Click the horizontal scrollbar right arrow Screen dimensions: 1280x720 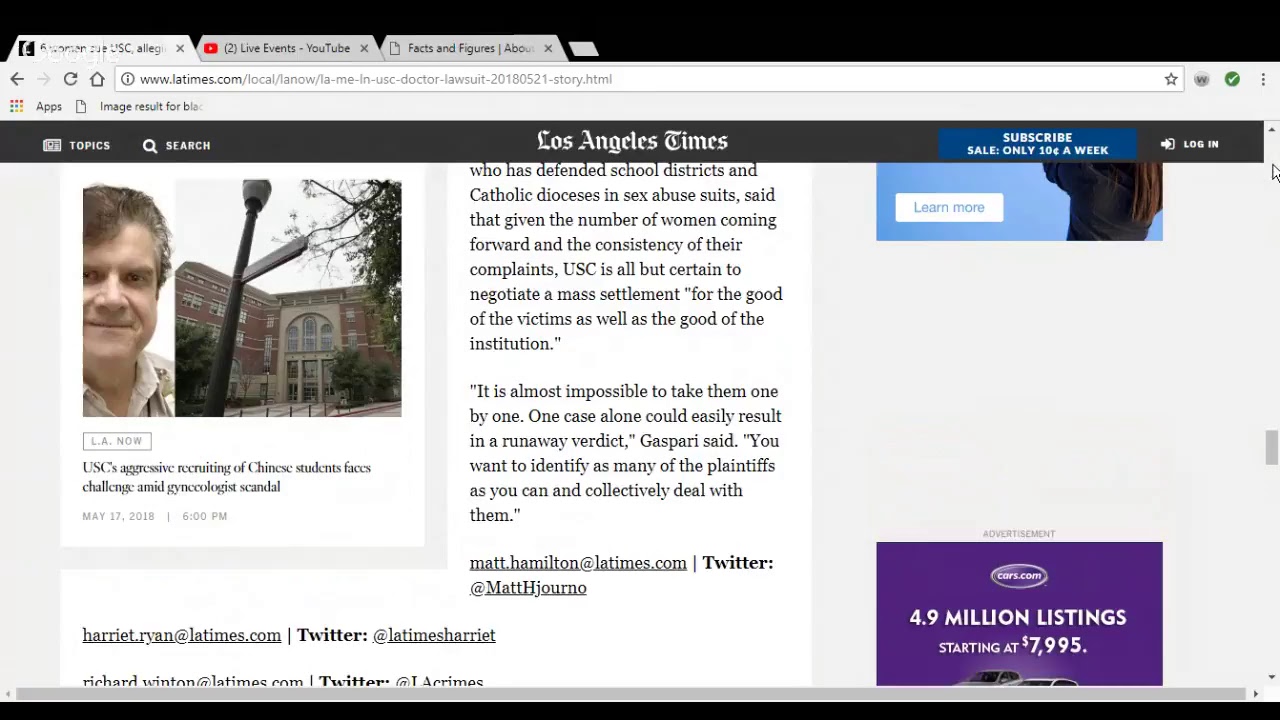1257,693
